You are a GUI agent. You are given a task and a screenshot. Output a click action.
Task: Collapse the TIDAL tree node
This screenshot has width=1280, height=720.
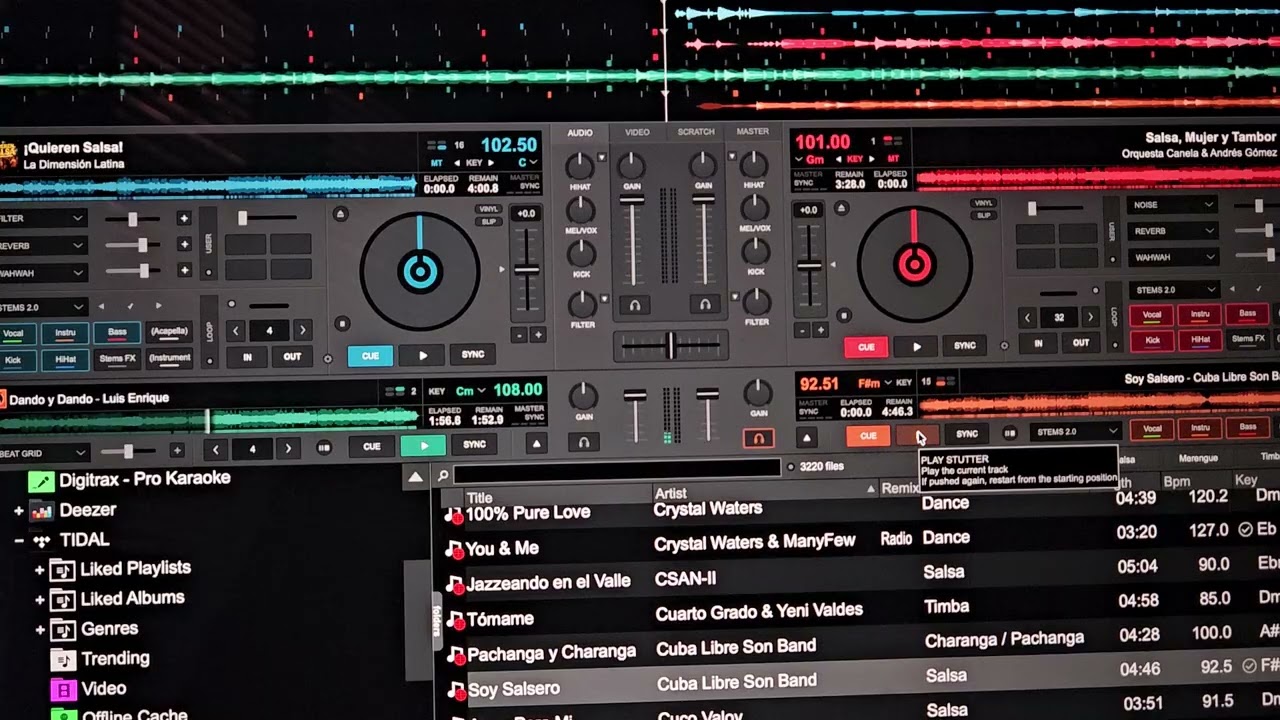(18, 541)
